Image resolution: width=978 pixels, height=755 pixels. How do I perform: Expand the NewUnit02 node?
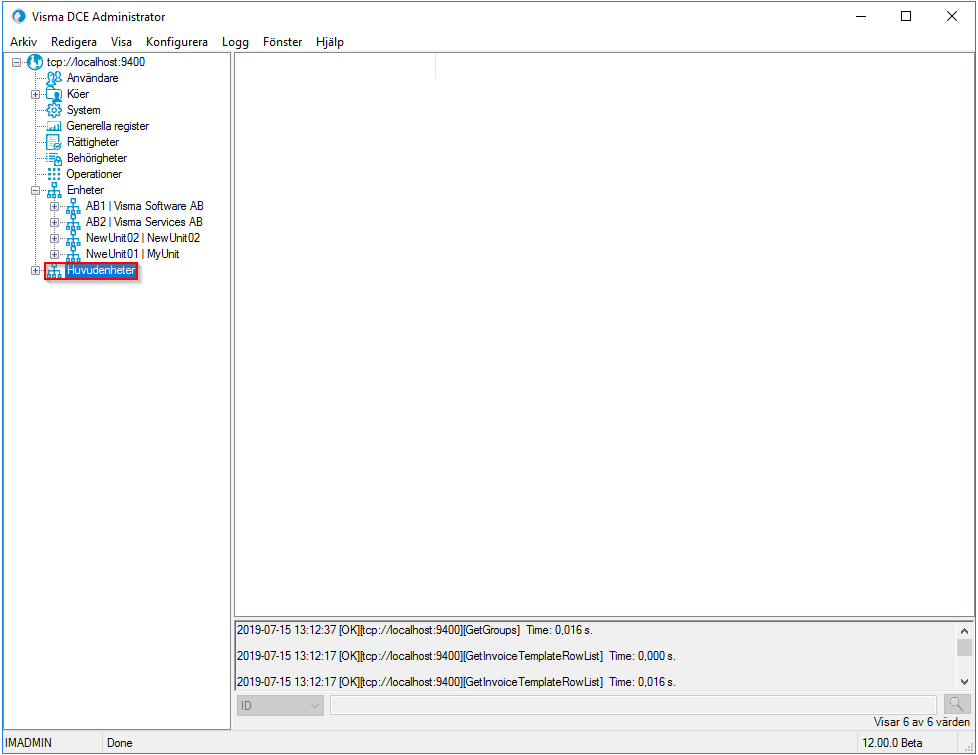(55, 237)
